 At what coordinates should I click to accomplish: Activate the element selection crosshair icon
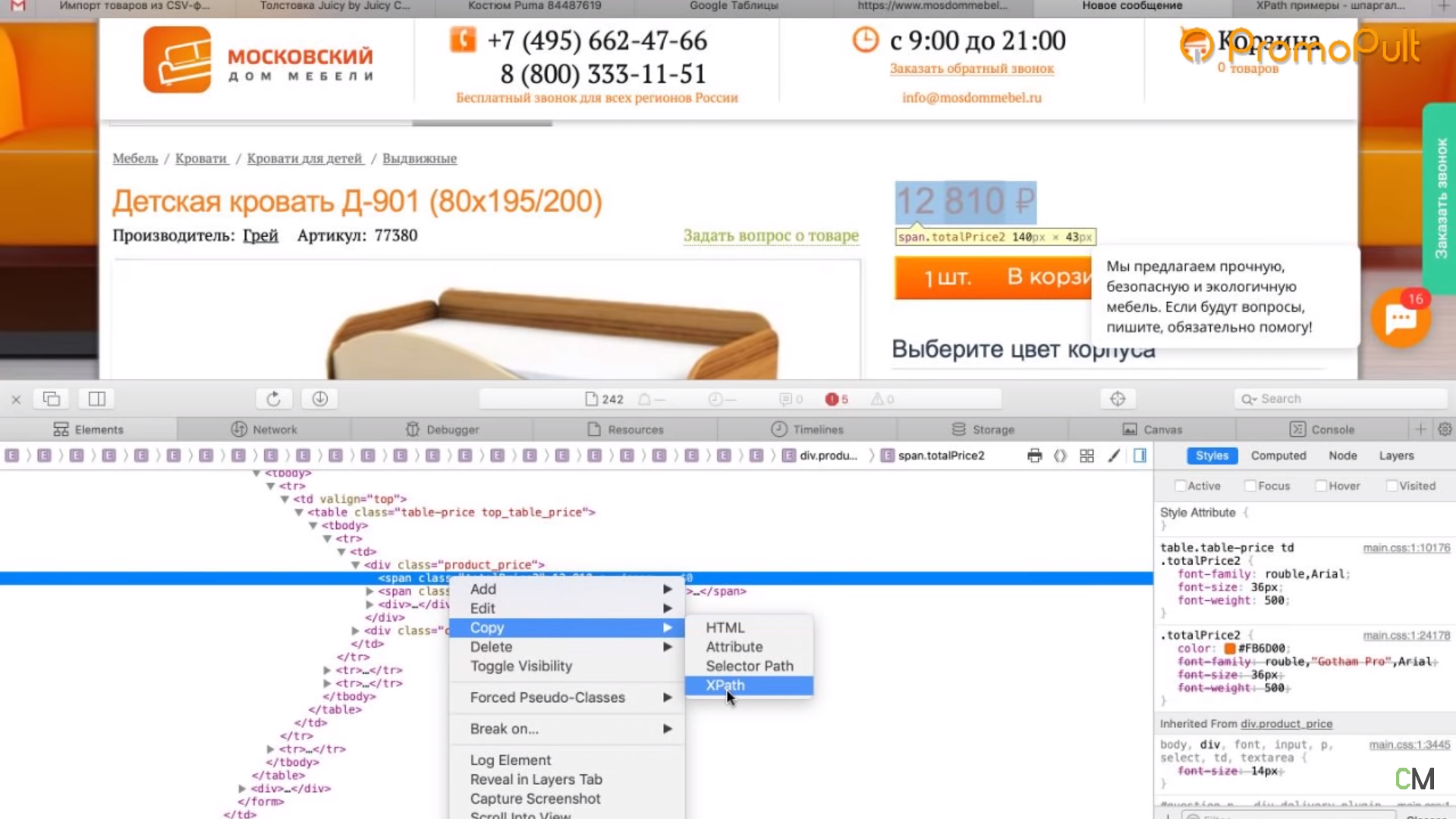coord(1117,398)
